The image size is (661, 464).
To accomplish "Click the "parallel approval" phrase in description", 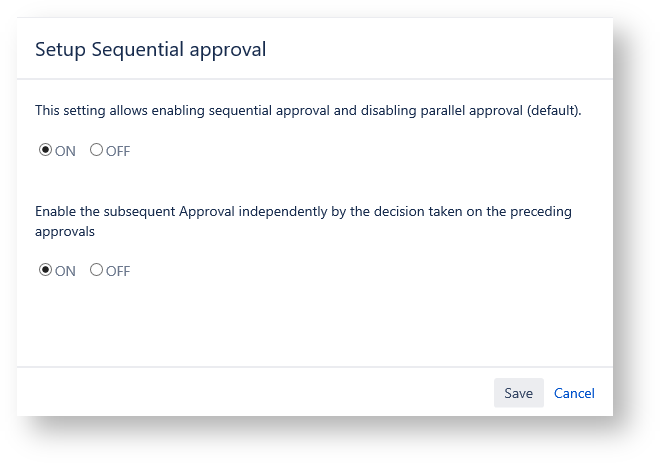I will [x=468, y=110].
